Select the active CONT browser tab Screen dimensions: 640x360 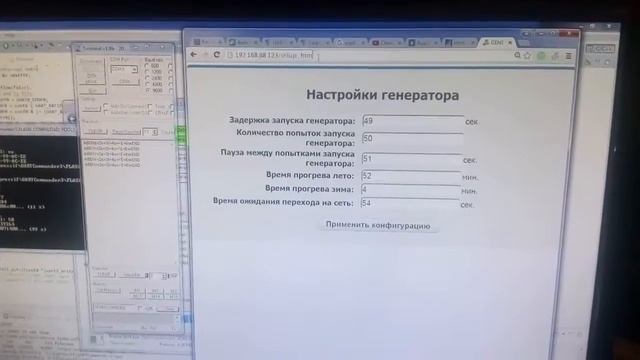[x=497, y=42]
